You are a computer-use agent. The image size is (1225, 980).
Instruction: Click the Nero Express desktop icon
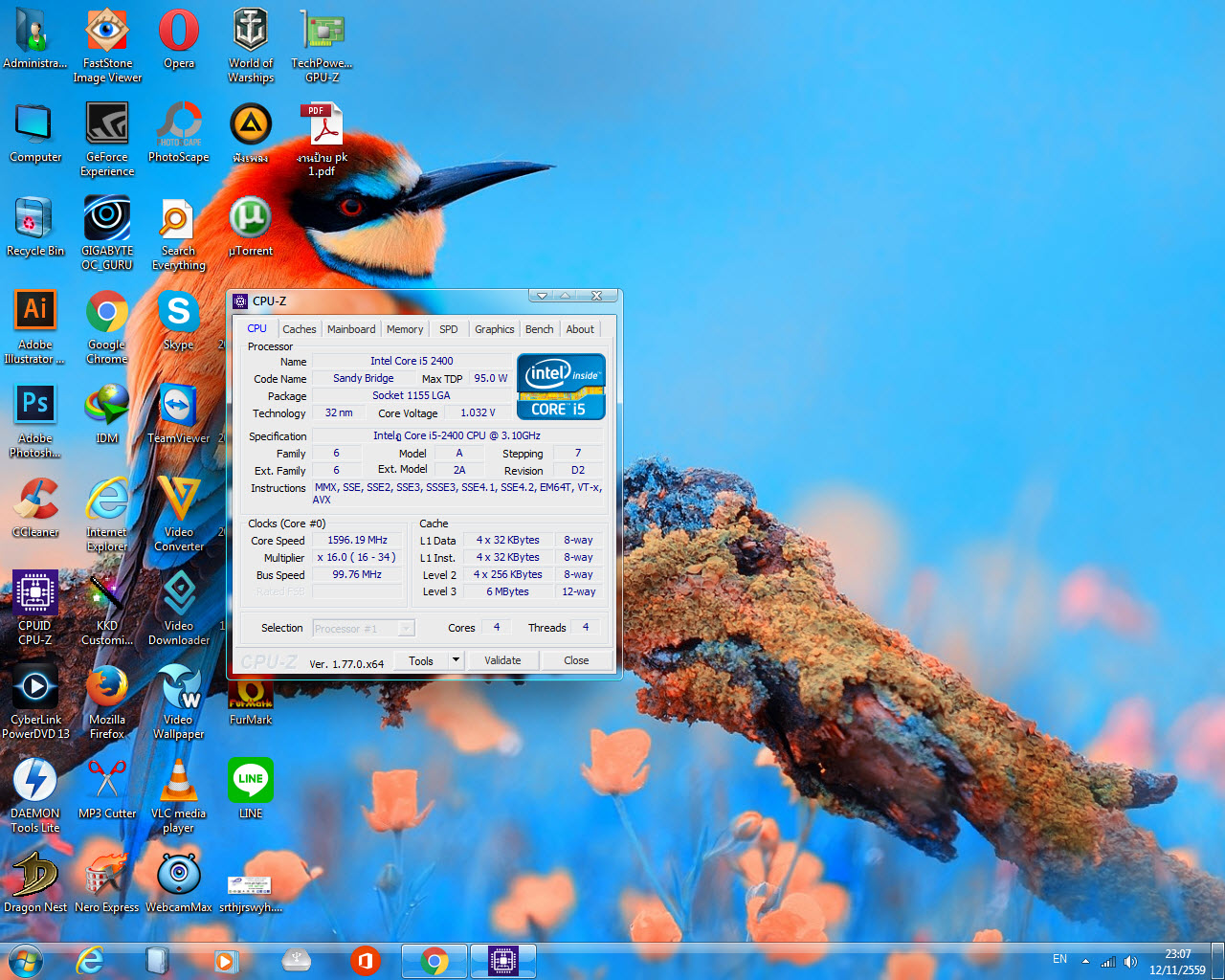pos(107,882)
